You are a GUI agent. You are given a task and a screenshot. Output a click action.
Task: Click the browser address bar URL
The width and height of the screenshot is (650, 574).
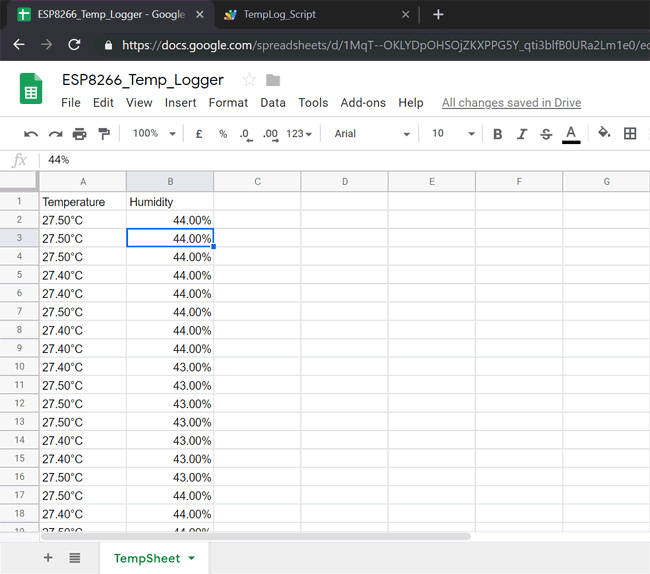pyautogui.click(x=386, y=45)
